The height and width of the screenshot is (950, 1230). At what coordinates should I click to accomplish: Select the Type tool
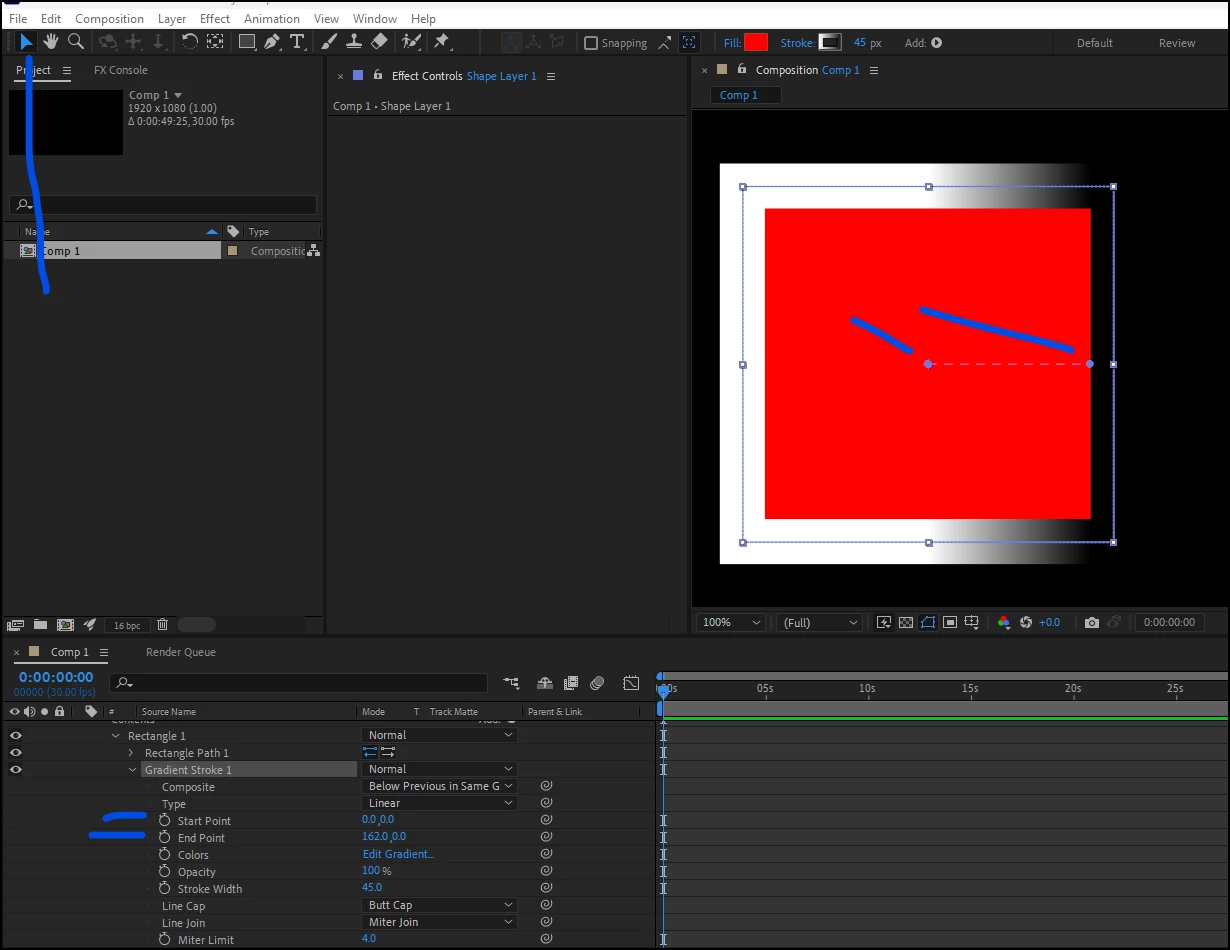(297, 41)
